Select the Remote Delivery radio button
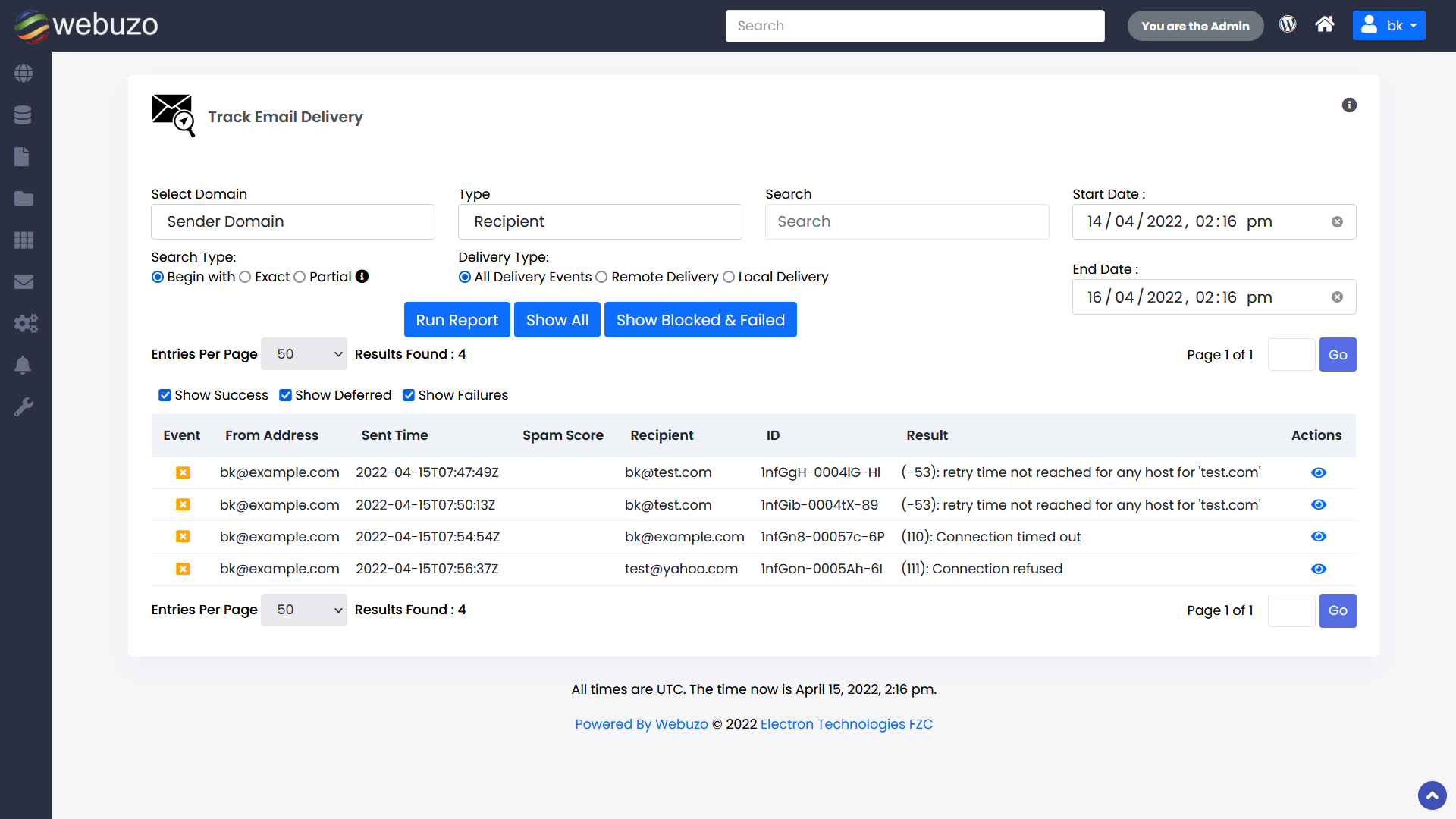 (x=602, y=277)
